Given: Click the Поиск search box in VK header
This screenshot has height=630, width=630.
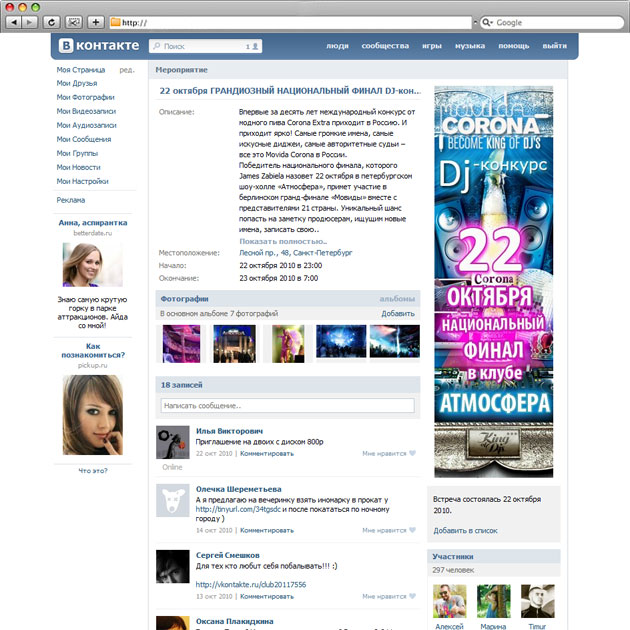Looking at the screenshot, I should (x=205, y=46).
